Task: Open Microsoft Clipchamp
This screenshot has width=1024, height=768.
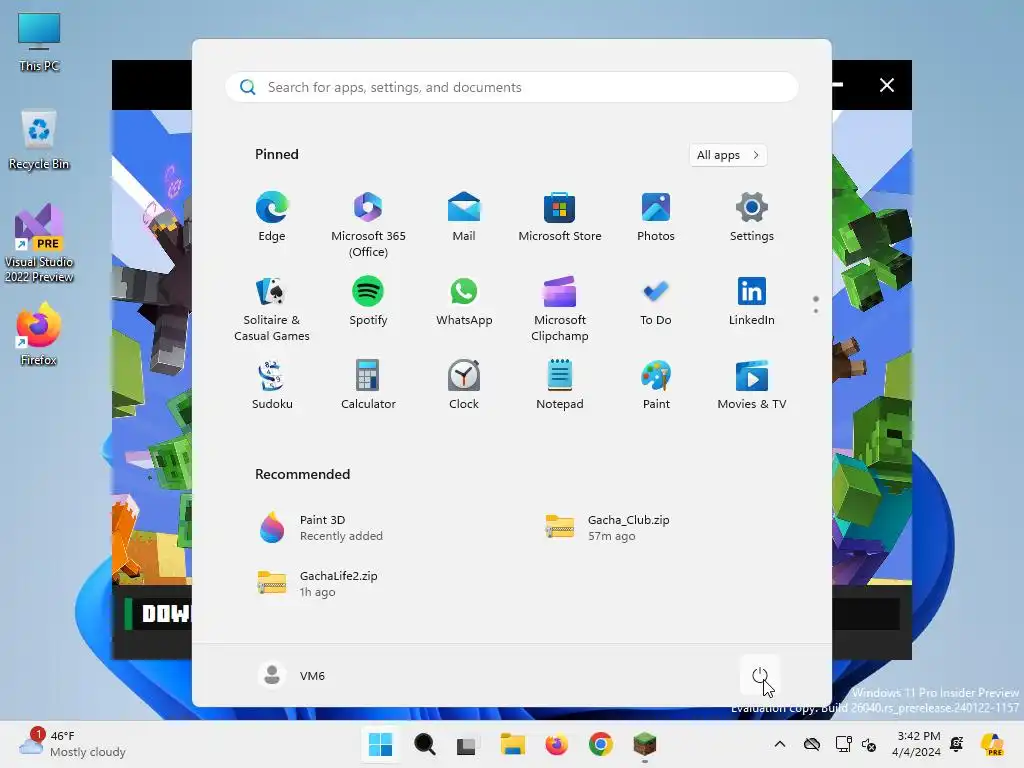Action: tap(560, 308)
